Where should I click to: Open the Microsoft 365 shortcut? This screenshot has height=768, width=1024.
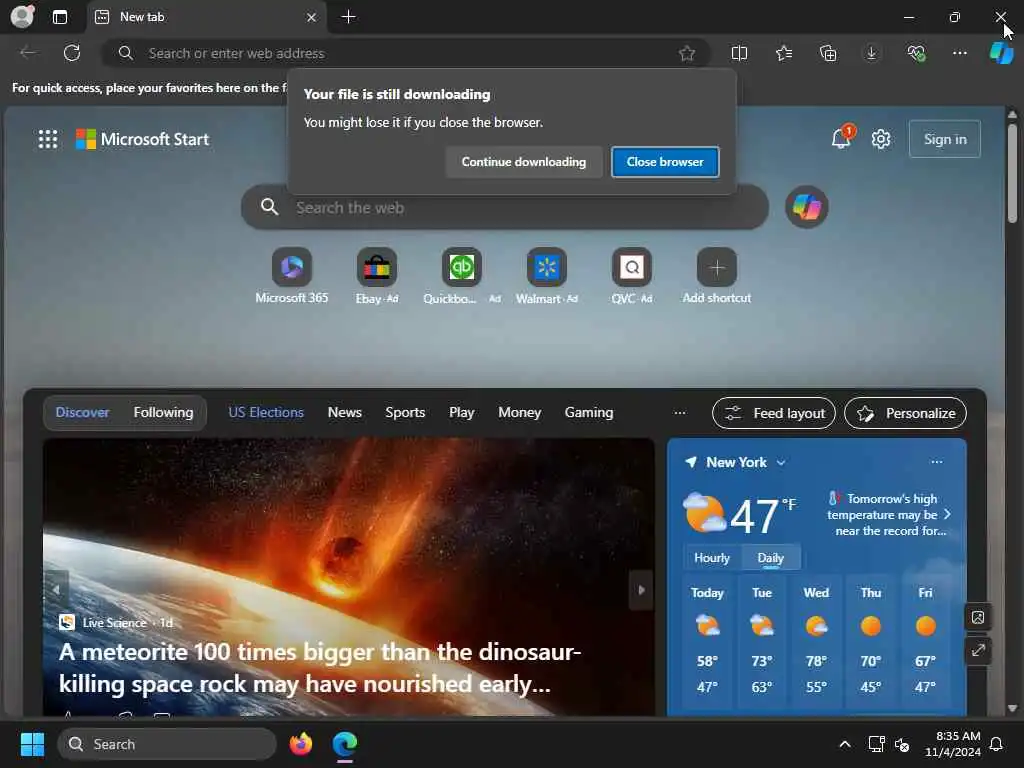point(292,276)
